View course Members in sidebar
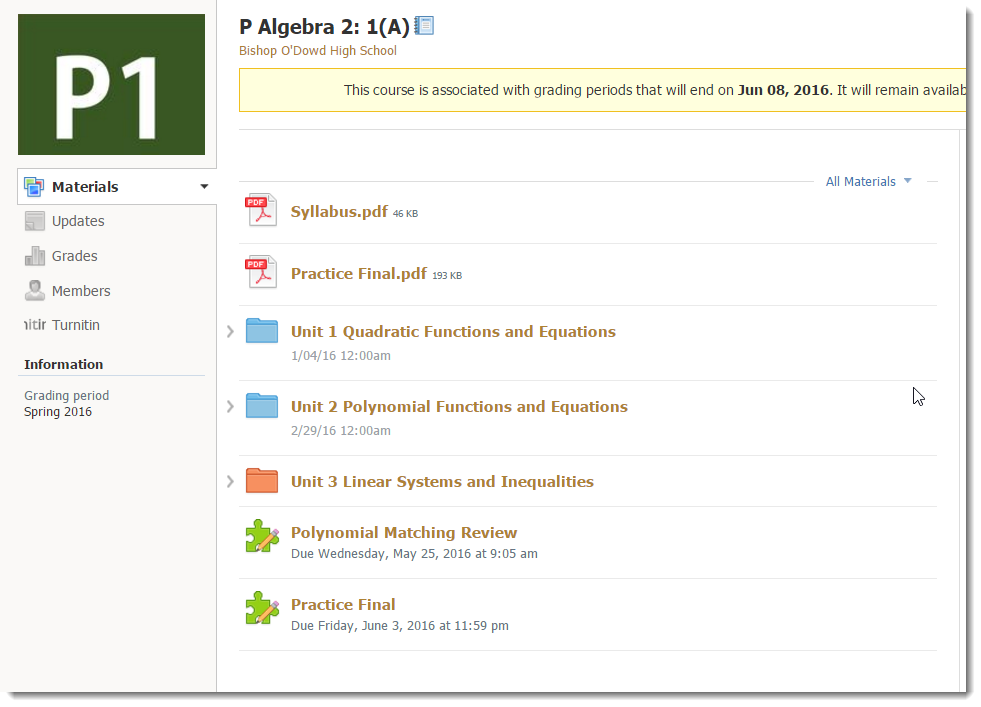 [x=81, y=291]
